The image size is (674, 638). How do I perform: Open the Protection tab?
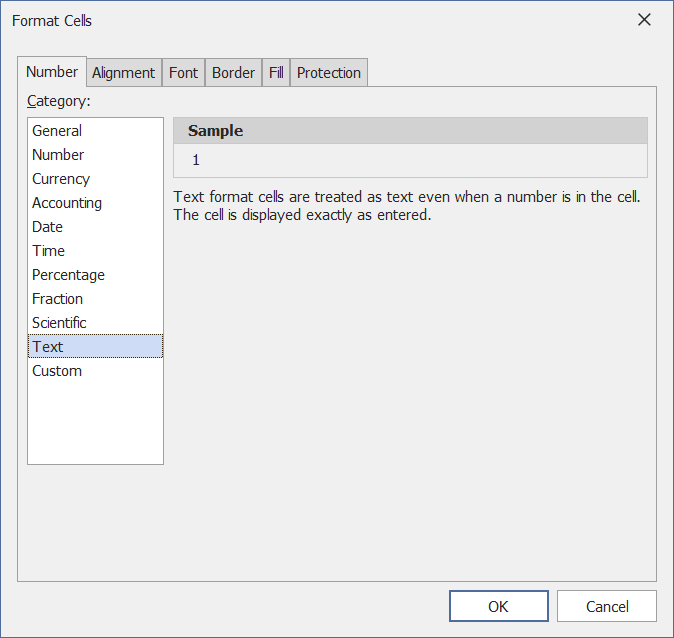pos(329,73)
